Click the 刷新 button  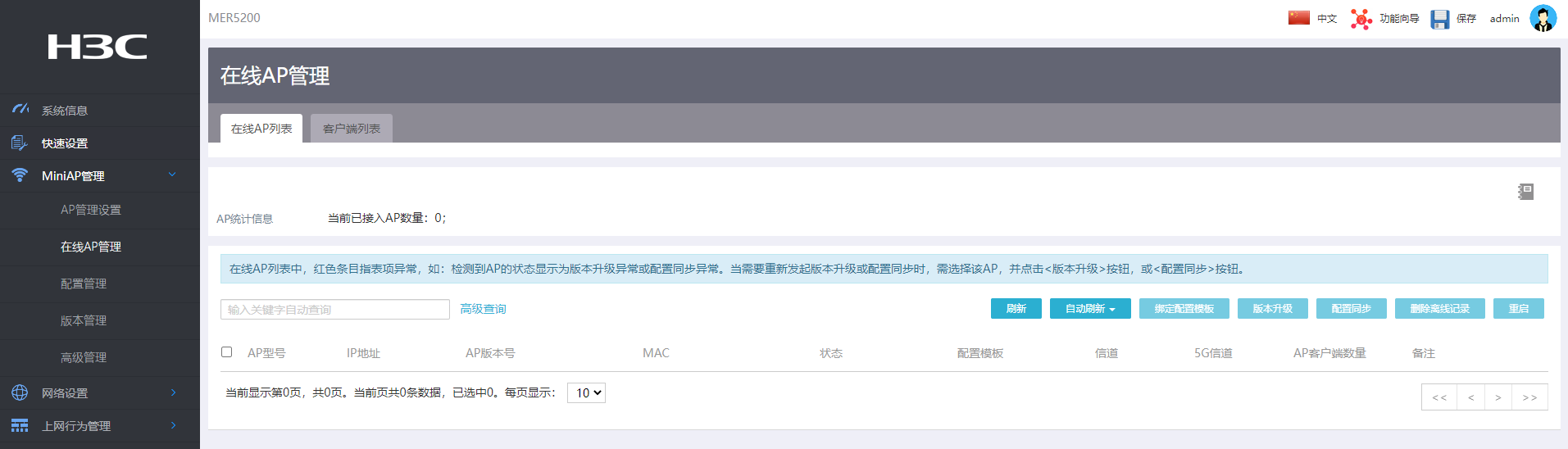(1016, 308)
